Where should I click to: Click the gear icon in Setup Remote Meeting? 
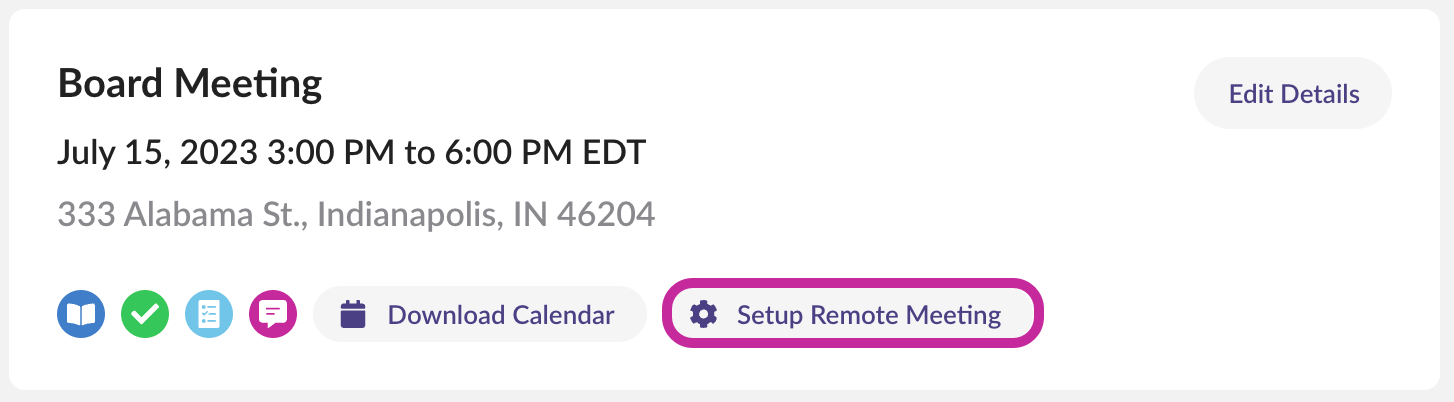[x=704, y=315]
